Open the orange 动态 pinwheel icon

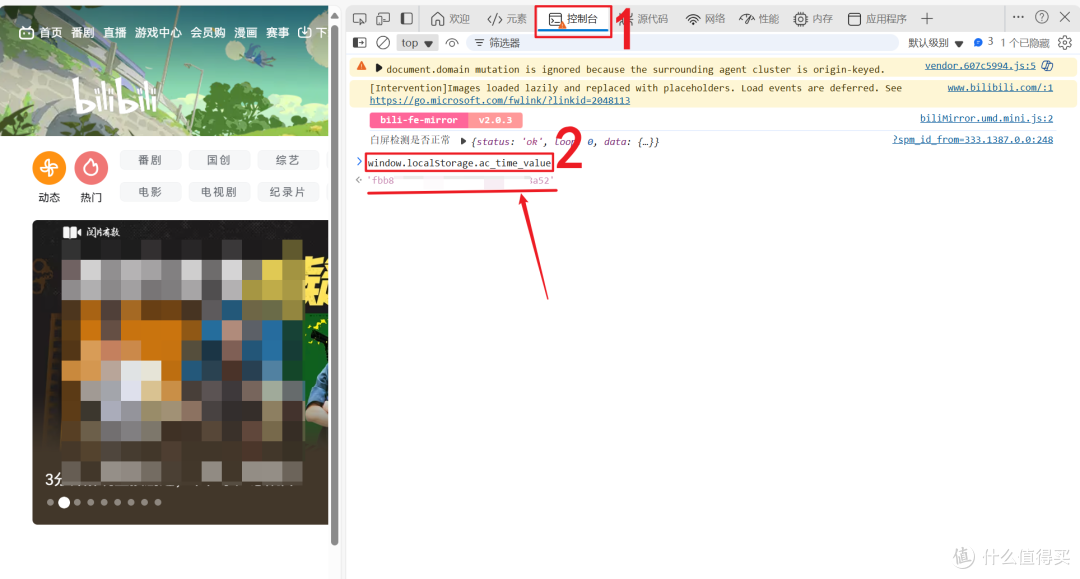coord(49,168)
